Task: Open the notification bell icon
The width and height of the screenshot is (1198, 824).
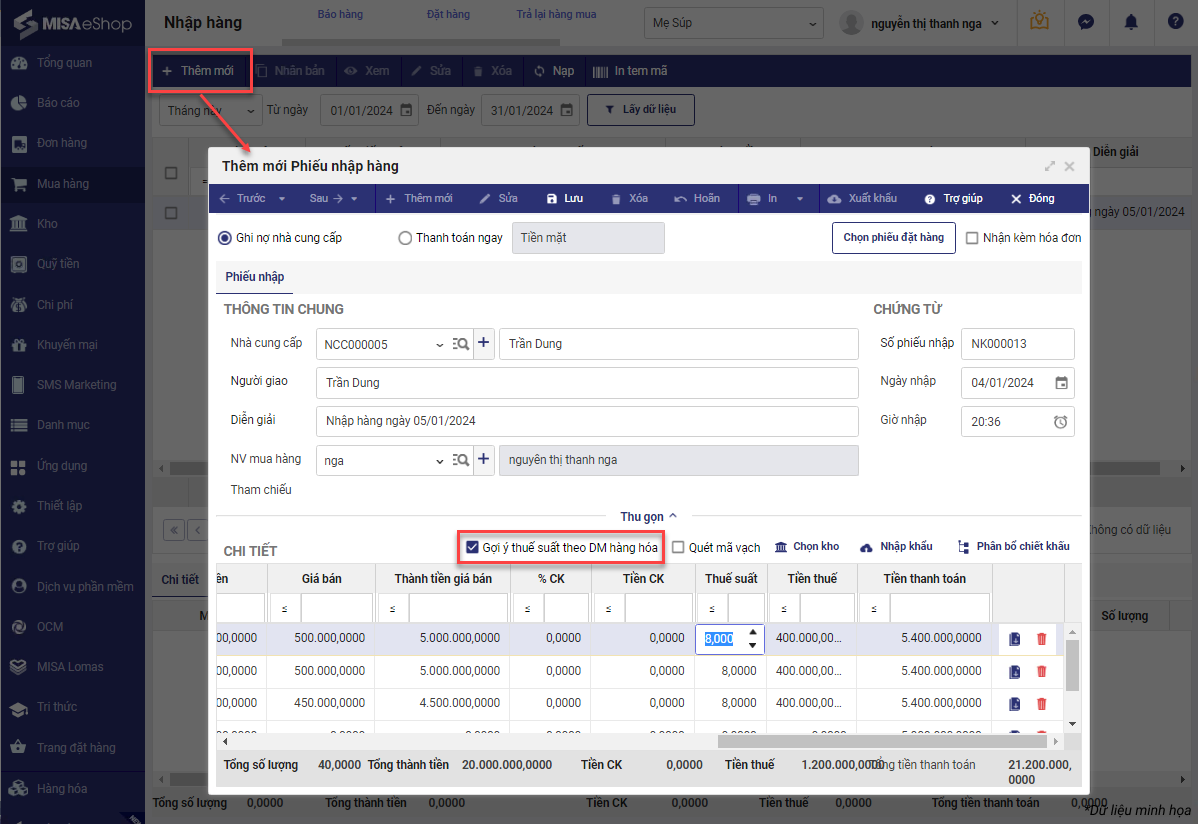Action: (1131, 22)
